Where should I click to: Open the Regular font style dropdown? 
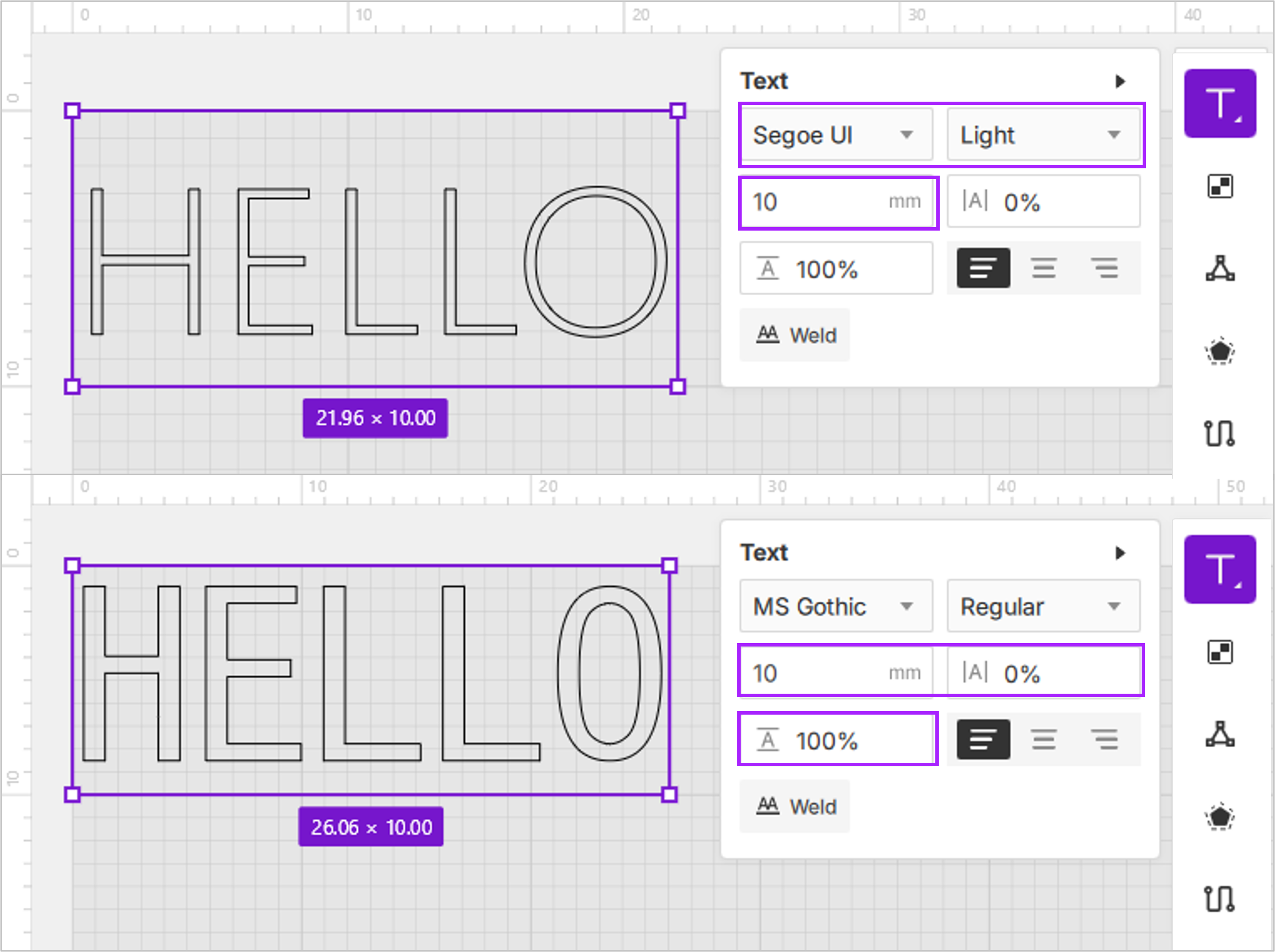pyautogui.click(x=1043, y=607)
